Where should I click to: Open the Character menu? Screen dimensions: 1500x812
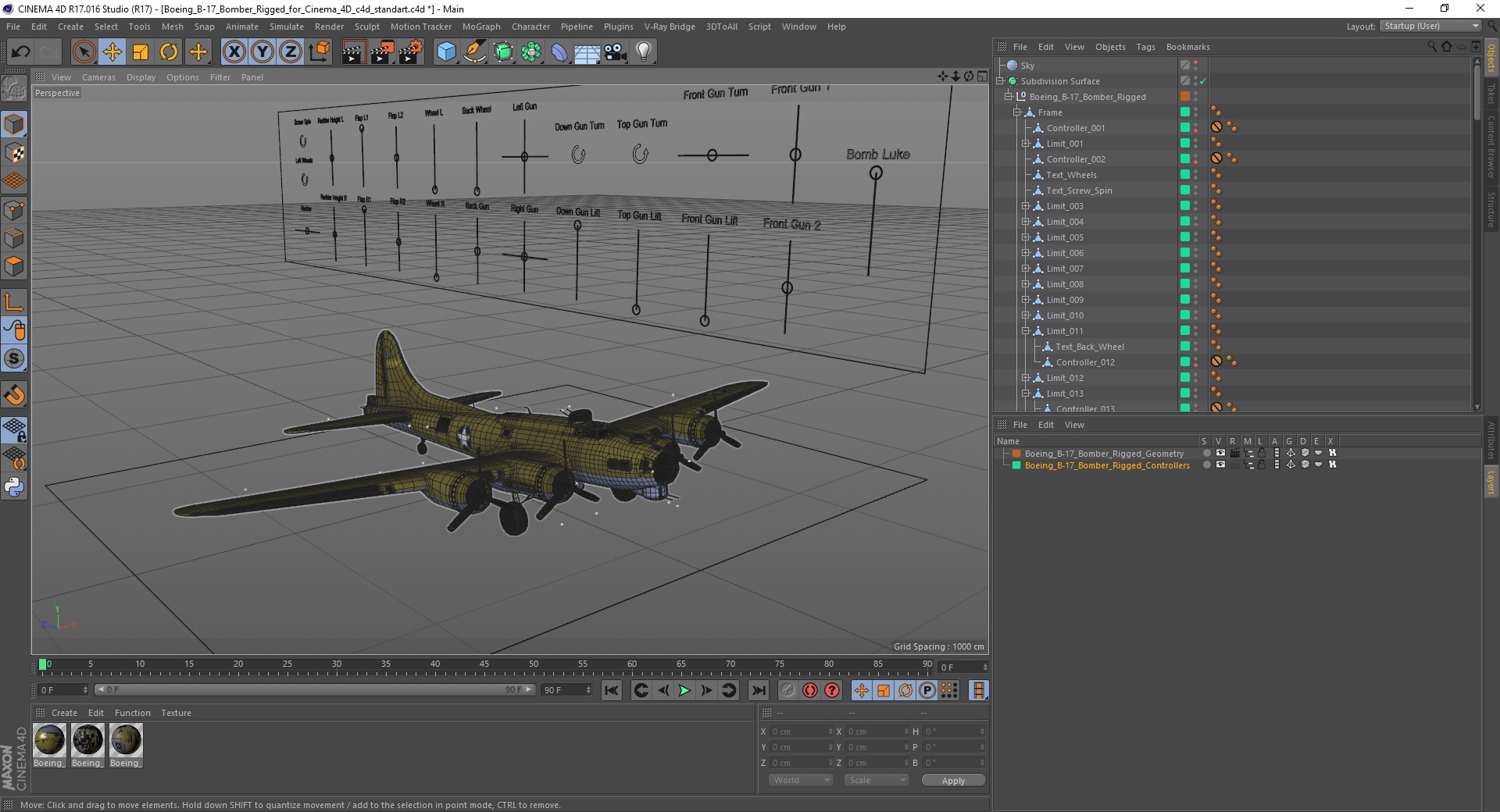pos(530,27)
